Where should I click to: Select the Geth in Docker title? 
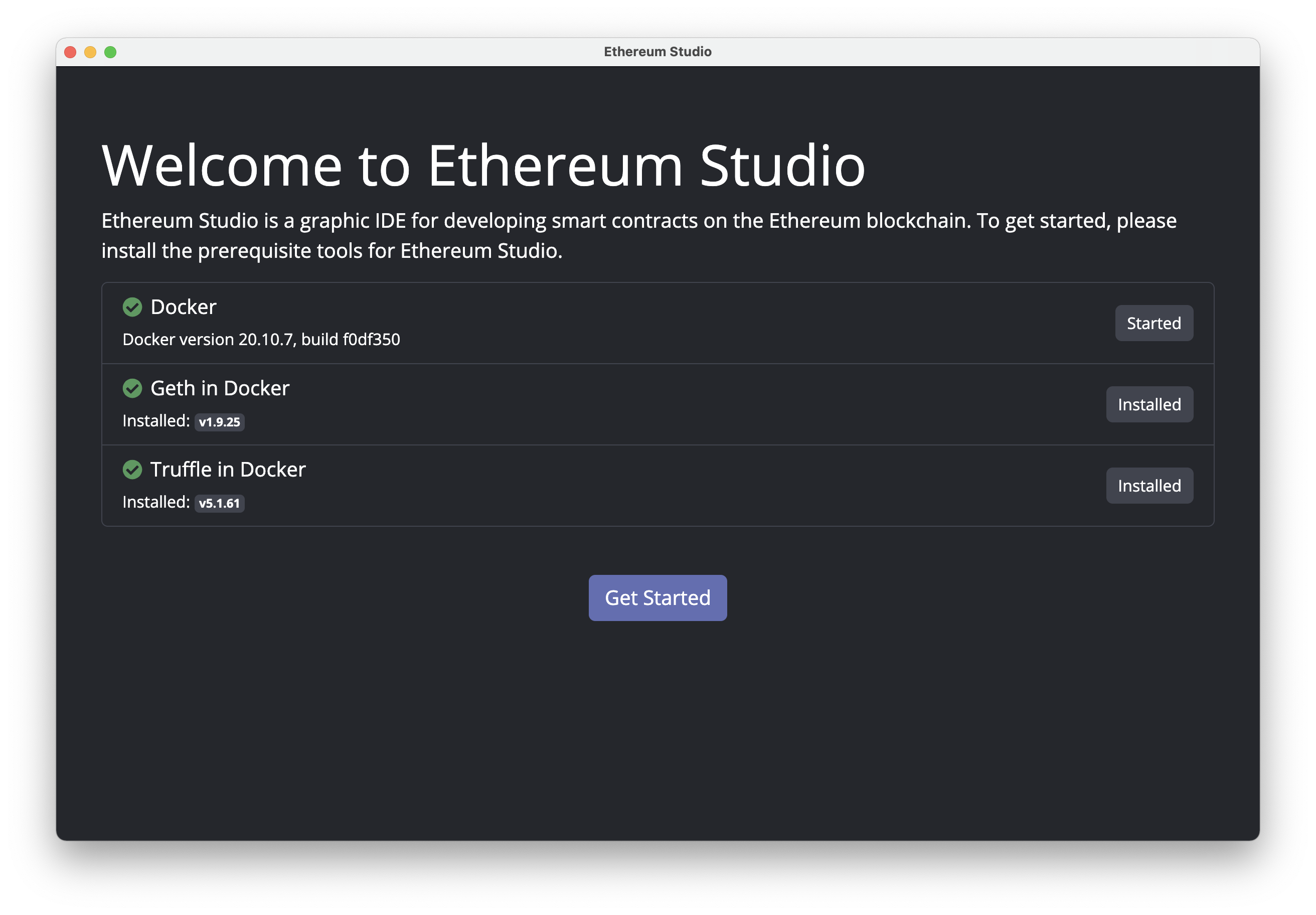220,389
